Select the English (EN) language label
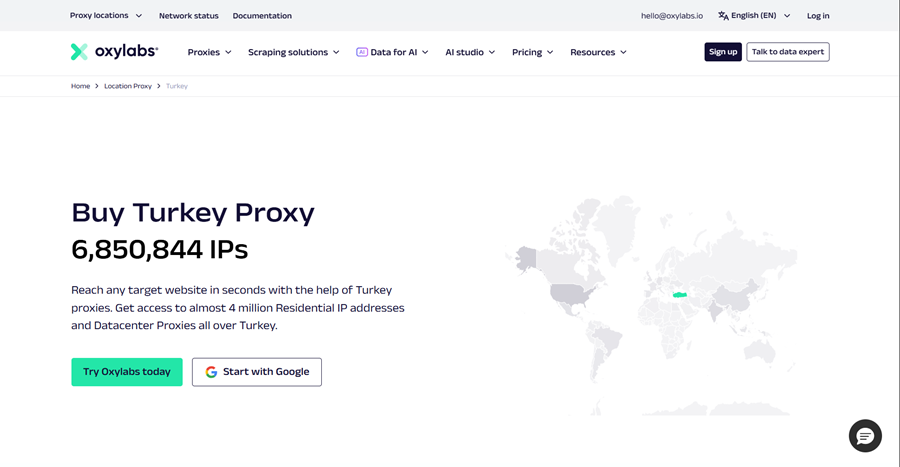This screenshot has height=467, width=900. pos(754,15)
